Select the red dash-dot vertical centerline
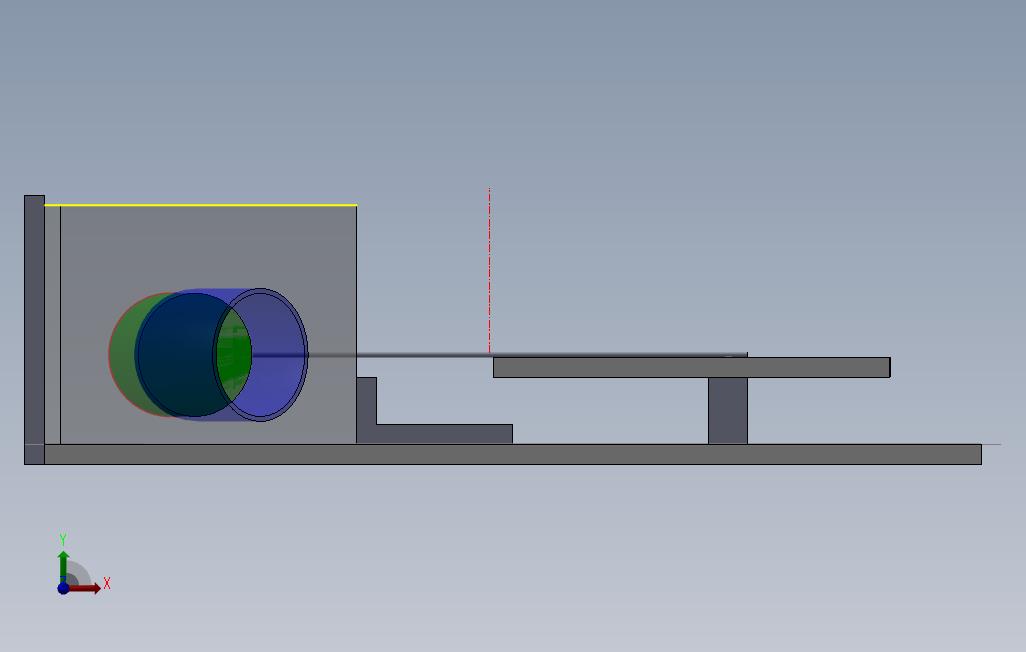Viewport: 1026px width, 652px height. 489,271
